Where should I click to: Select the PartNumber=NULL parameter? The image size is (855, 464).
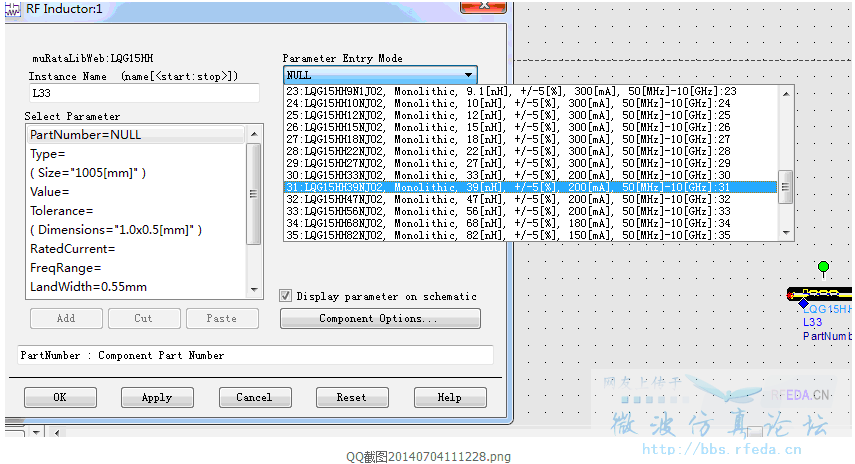136,135
